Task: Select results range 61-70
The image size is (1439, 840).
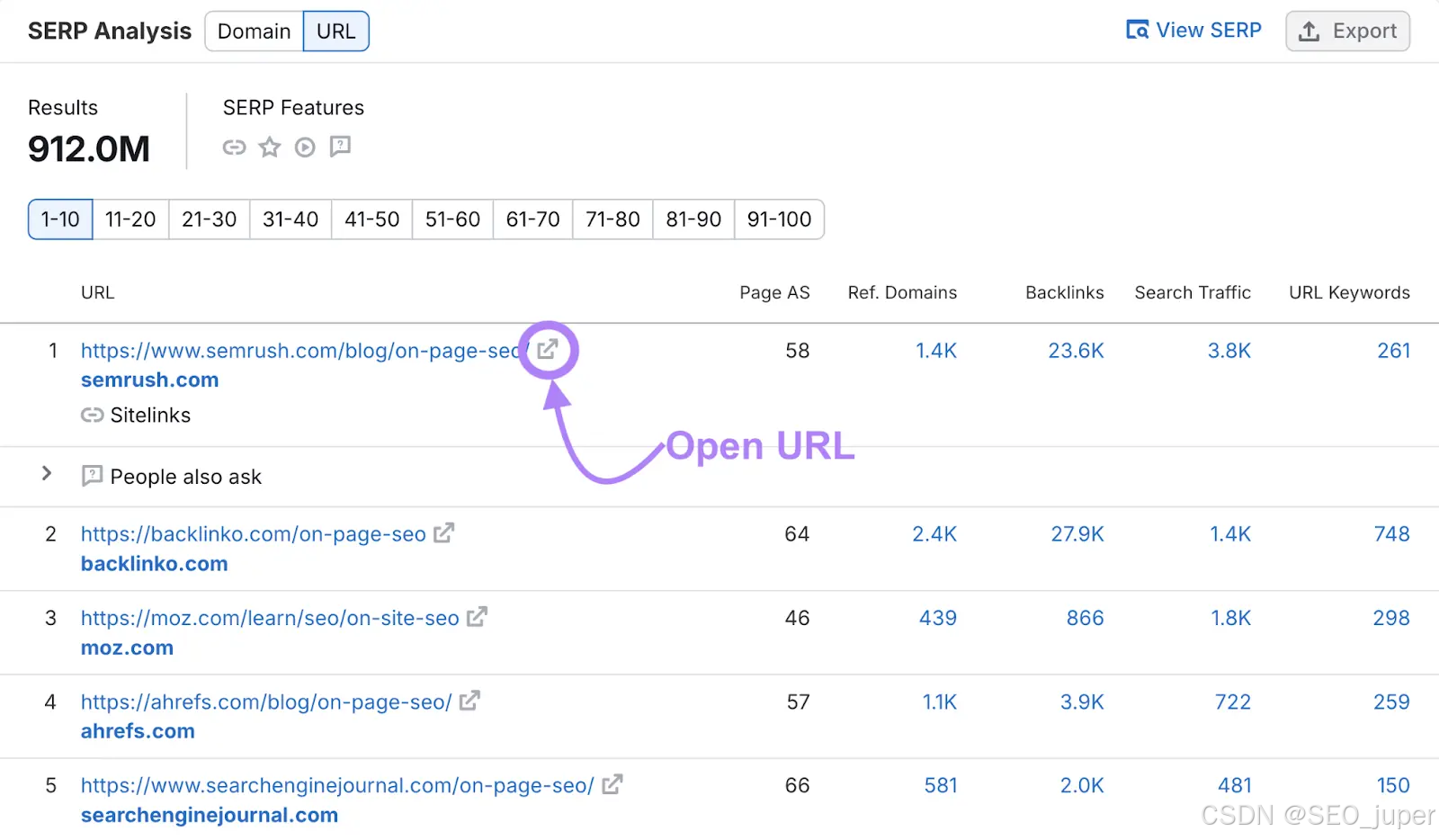Action: [x=533, y=219]
